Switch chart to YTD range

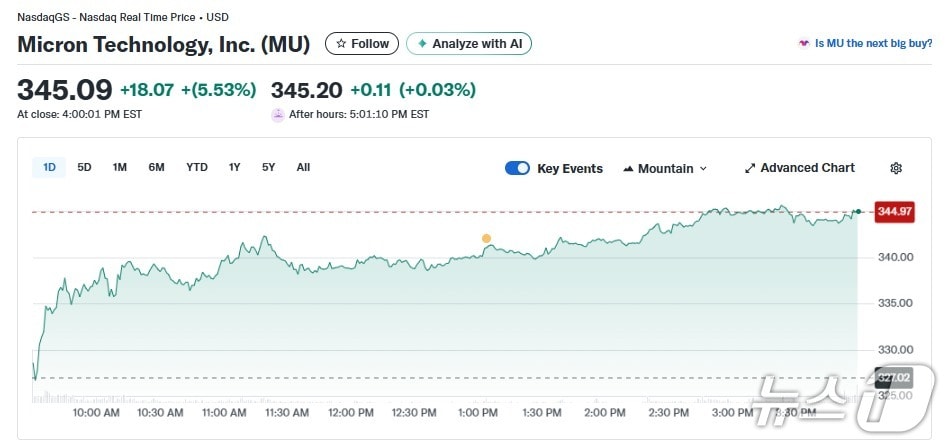[197, 167]
